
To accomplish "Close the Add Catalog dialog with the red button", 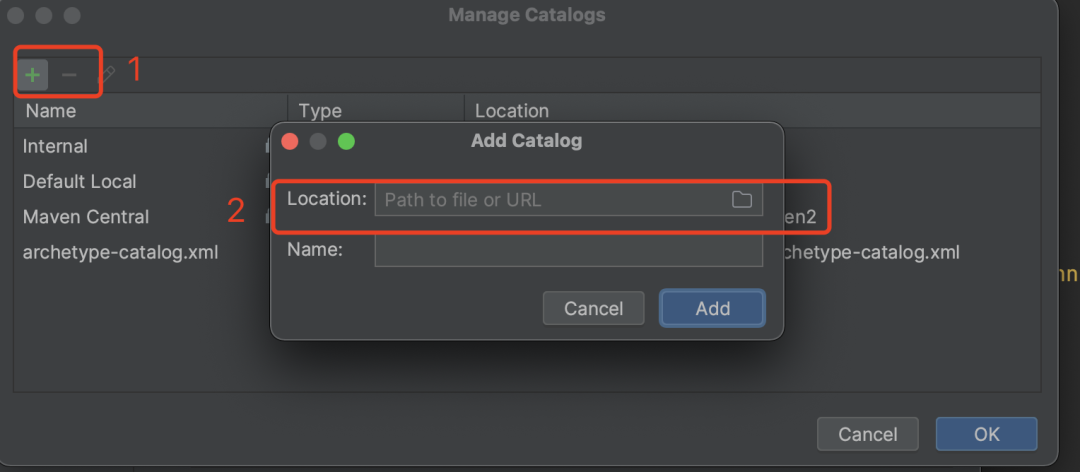I will click(290, 141).
